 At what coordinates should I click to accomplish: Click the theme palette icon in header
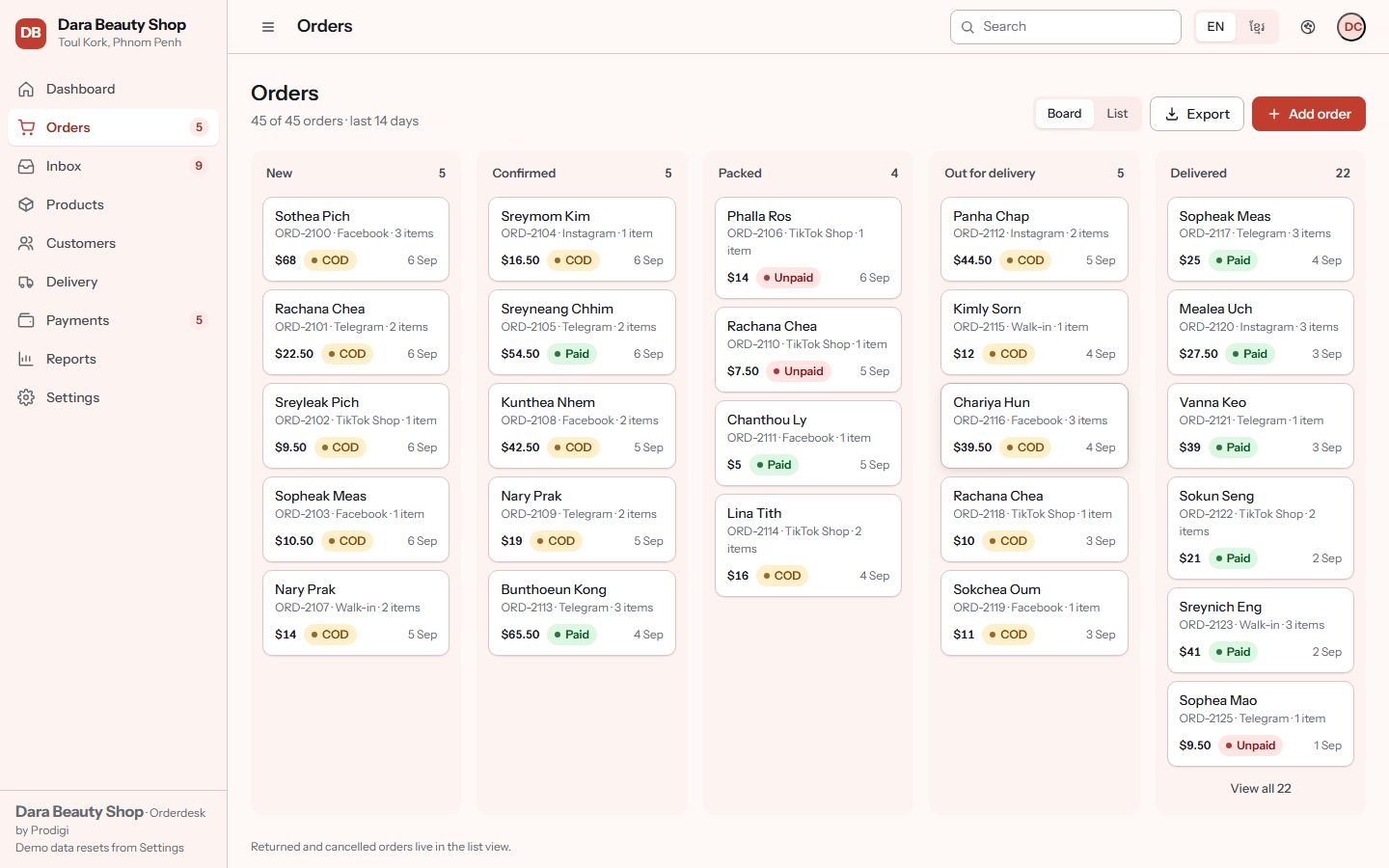1308,27
